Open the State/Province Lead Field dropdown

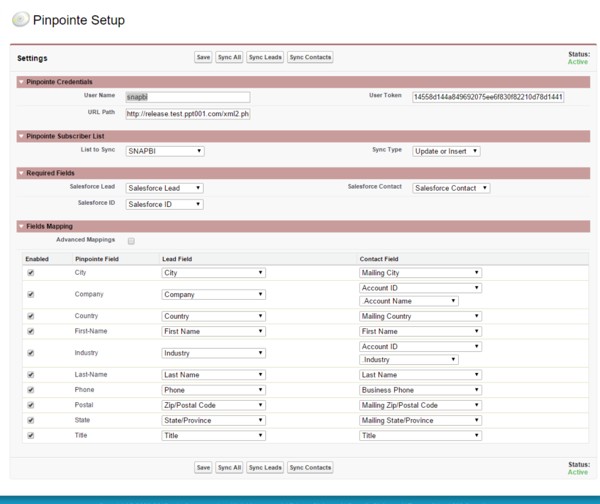pyautogui.click(x=214, y=420)
